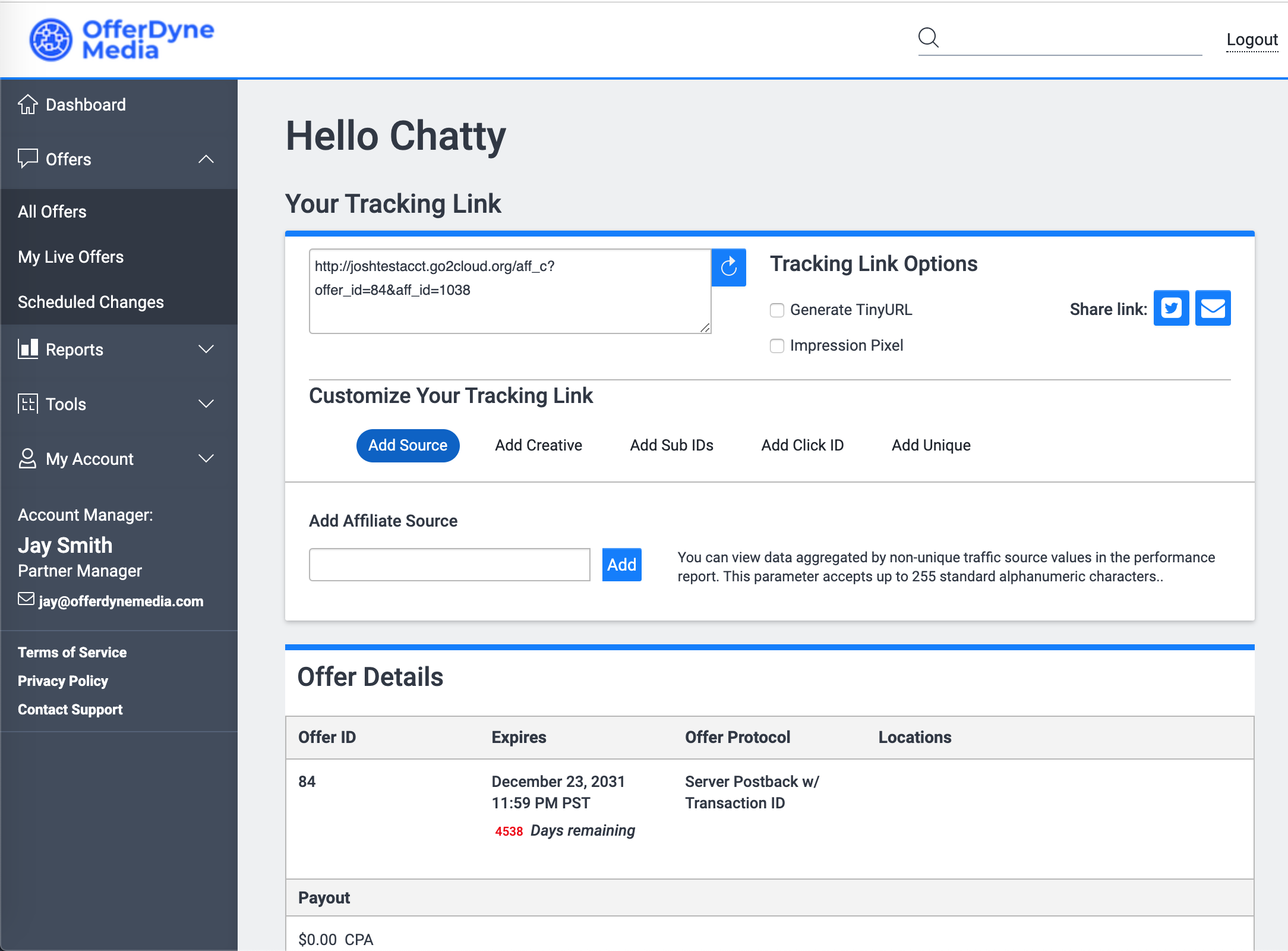
Task: Click the My Account menu label
Action: tap(90, 459)
